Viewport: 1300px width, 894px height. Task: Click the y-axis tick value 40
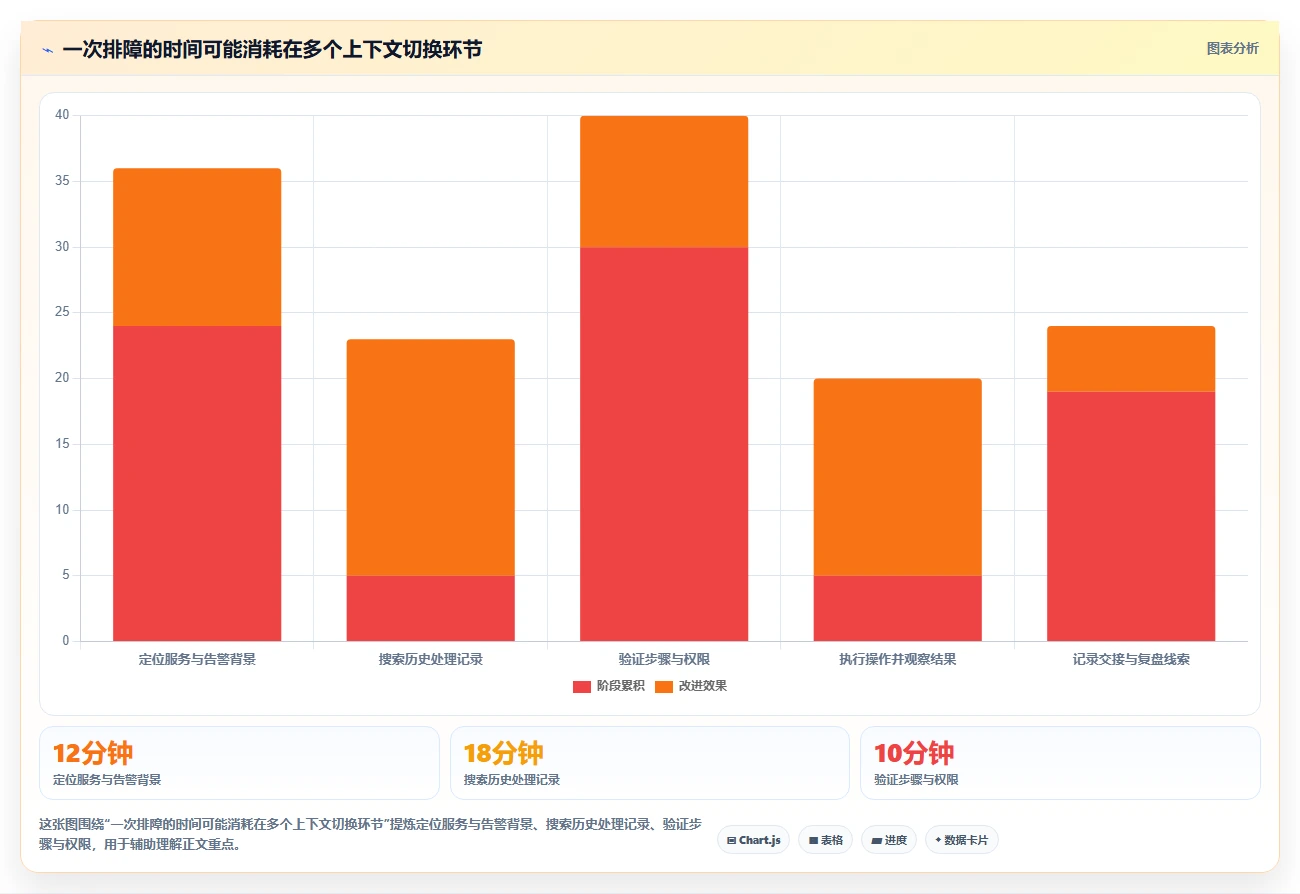[62, 115]
